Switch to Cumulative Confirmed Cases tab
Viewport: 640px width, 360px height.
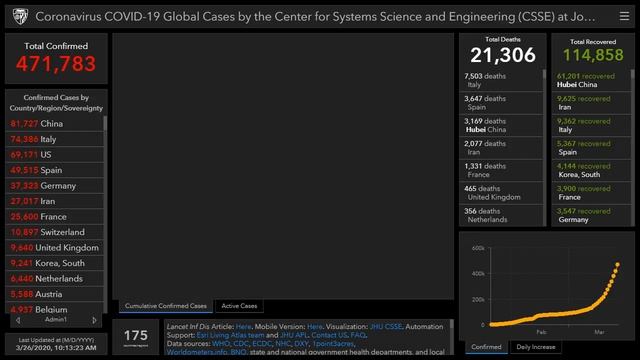[x=166, y=306]
